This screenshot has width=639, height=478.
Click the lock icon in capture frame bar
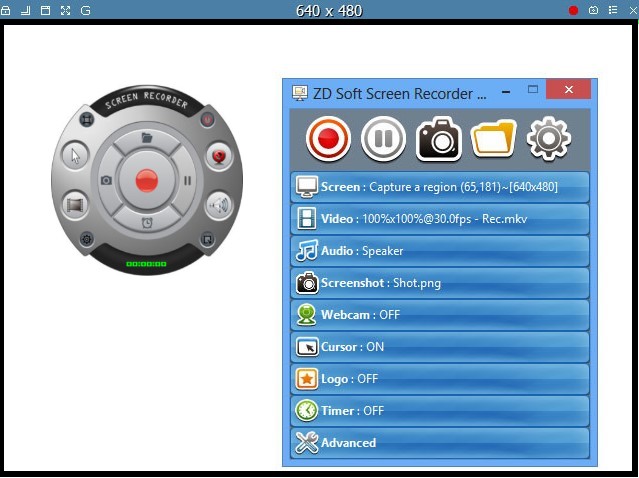coord(5,10)
